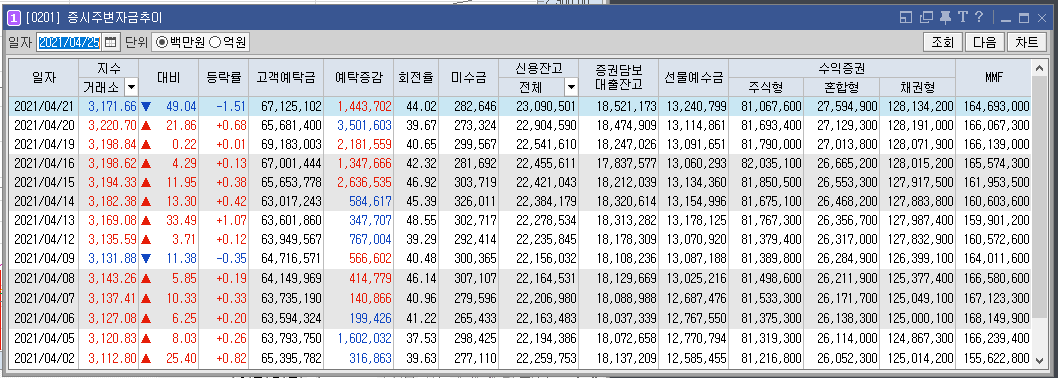Click the 회전율 column header

point(416,78)
